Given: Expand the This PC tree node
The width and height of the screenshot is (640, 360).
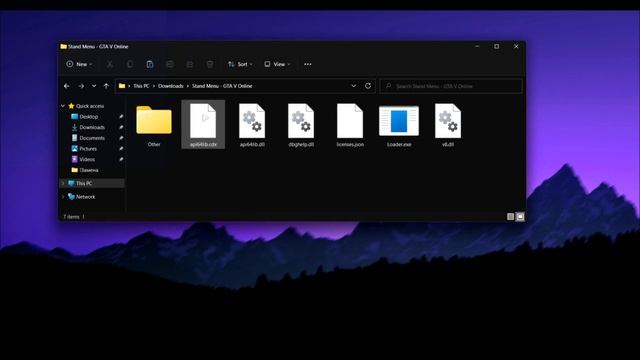Looking at the screenshot, I should tap(63, 183).
